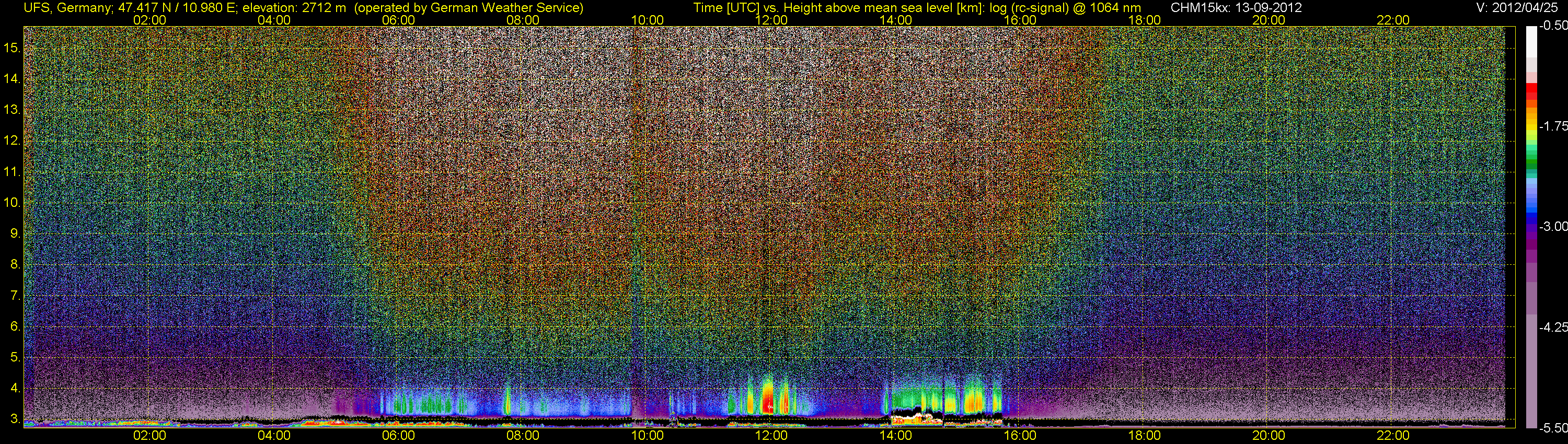Click the 08:00 label on the bottom time axis
1568x444 pixels.
coord(523,436)
